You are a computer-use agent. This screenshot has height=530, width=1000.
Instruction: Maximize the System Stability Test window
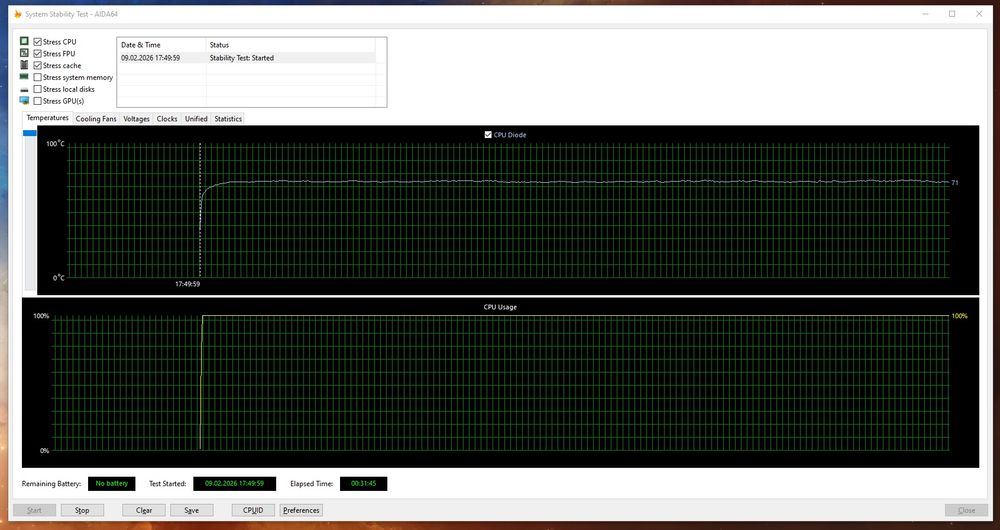(952, 13)
